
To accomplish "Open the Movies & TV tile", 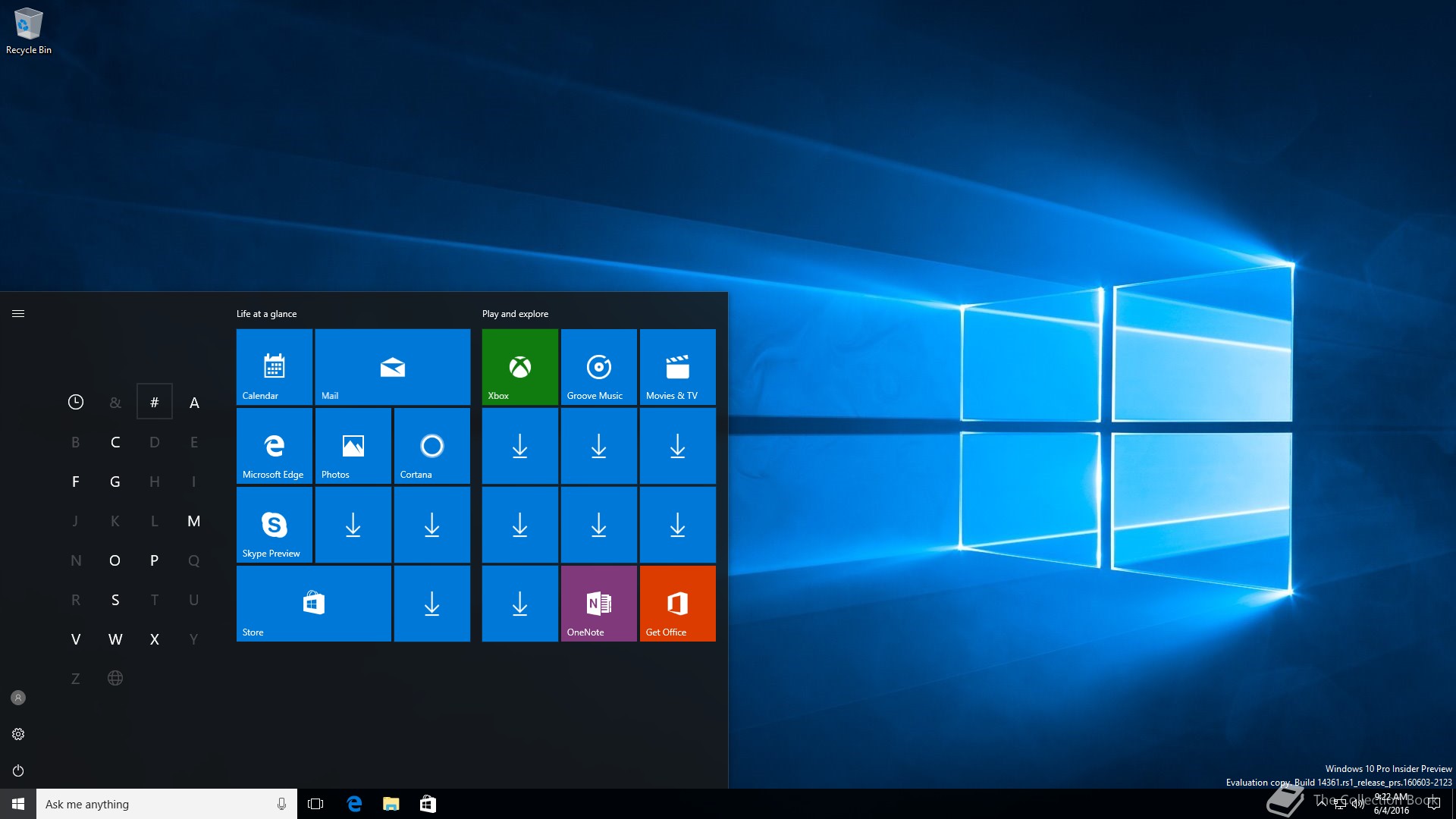I will pyautogui.click(x=678, y=367).
